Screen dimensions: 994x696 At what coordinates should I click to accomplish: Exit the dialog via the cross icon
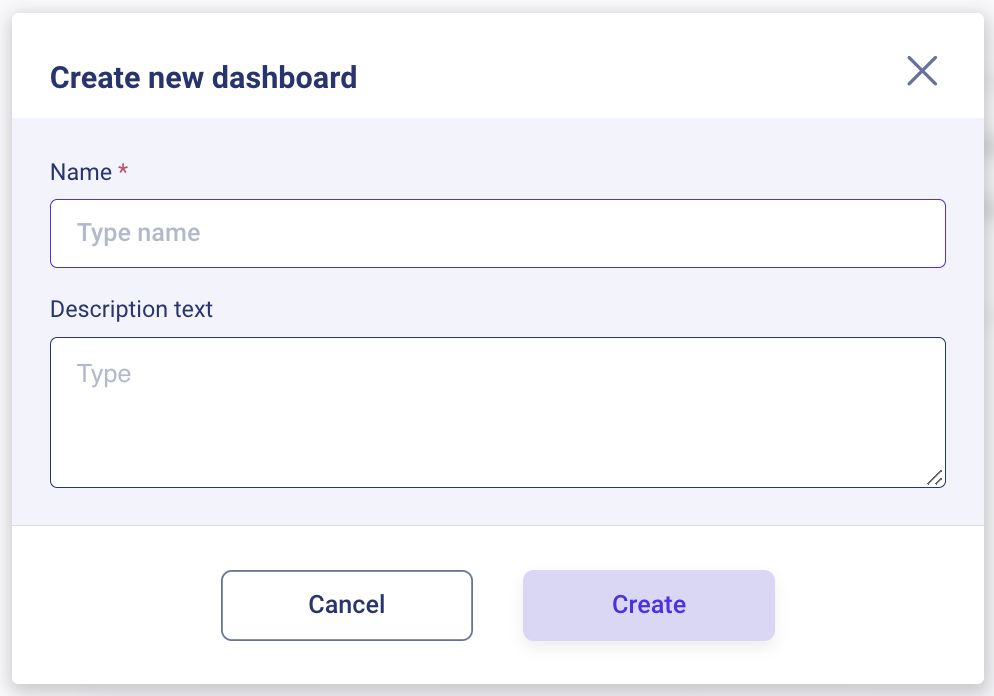921,71
